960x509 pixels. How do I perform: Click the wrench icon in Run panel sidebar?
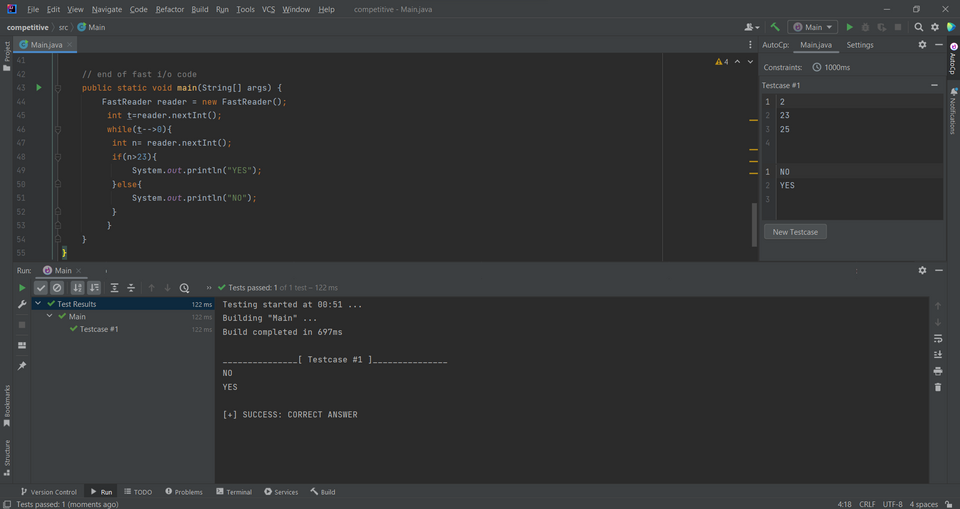point(22,304)
